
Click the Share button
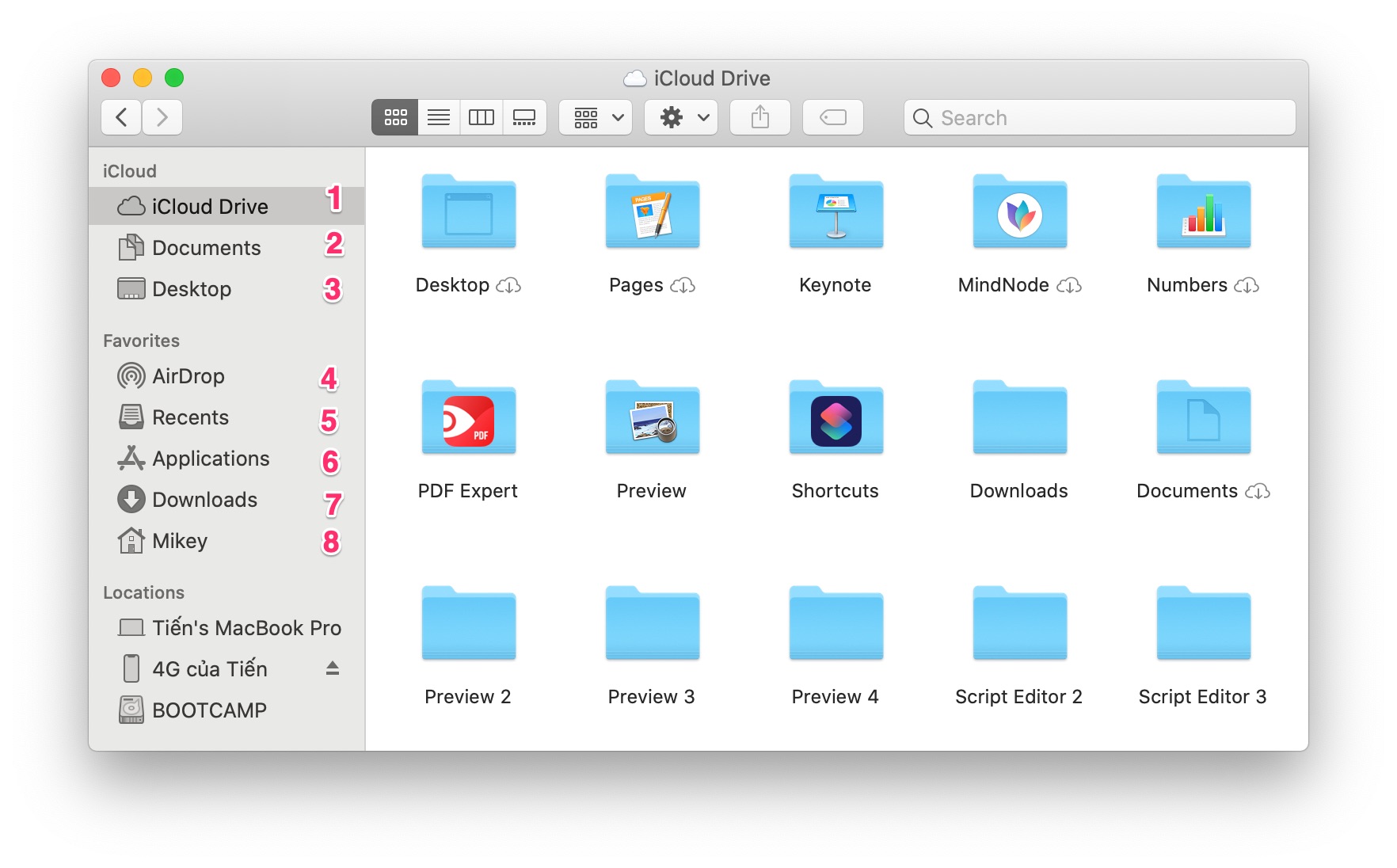760,117
